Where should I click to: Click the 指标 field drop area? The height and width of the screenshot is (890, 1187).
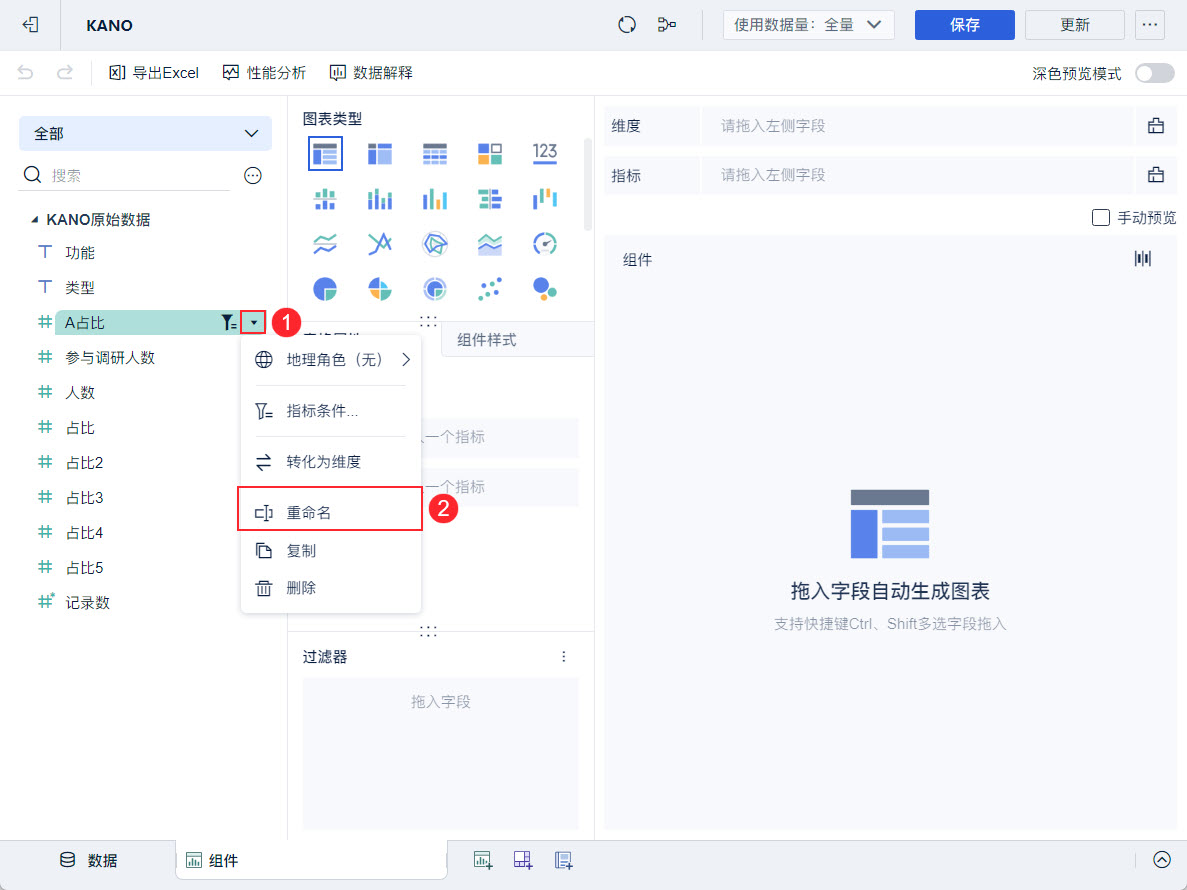tap(917, 175)
